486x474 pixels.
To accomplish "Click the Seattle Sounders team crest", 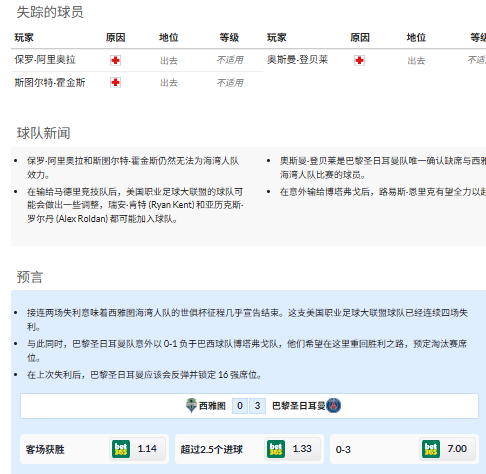I will pyautogui.click(x=191, y=405).
